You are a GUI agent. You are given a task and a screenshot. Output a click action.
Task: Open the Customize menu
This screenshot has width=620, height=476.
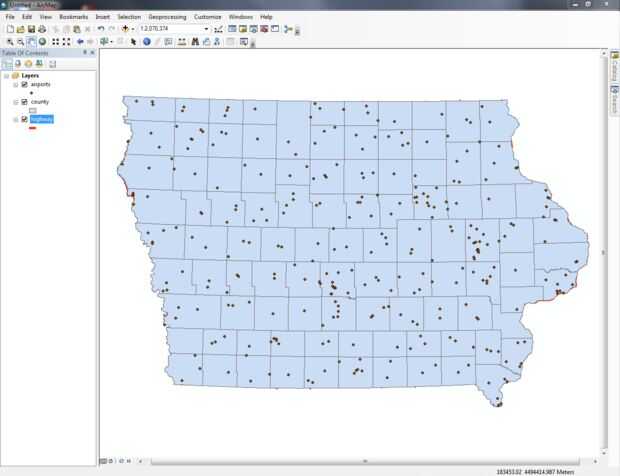(208, 17)
